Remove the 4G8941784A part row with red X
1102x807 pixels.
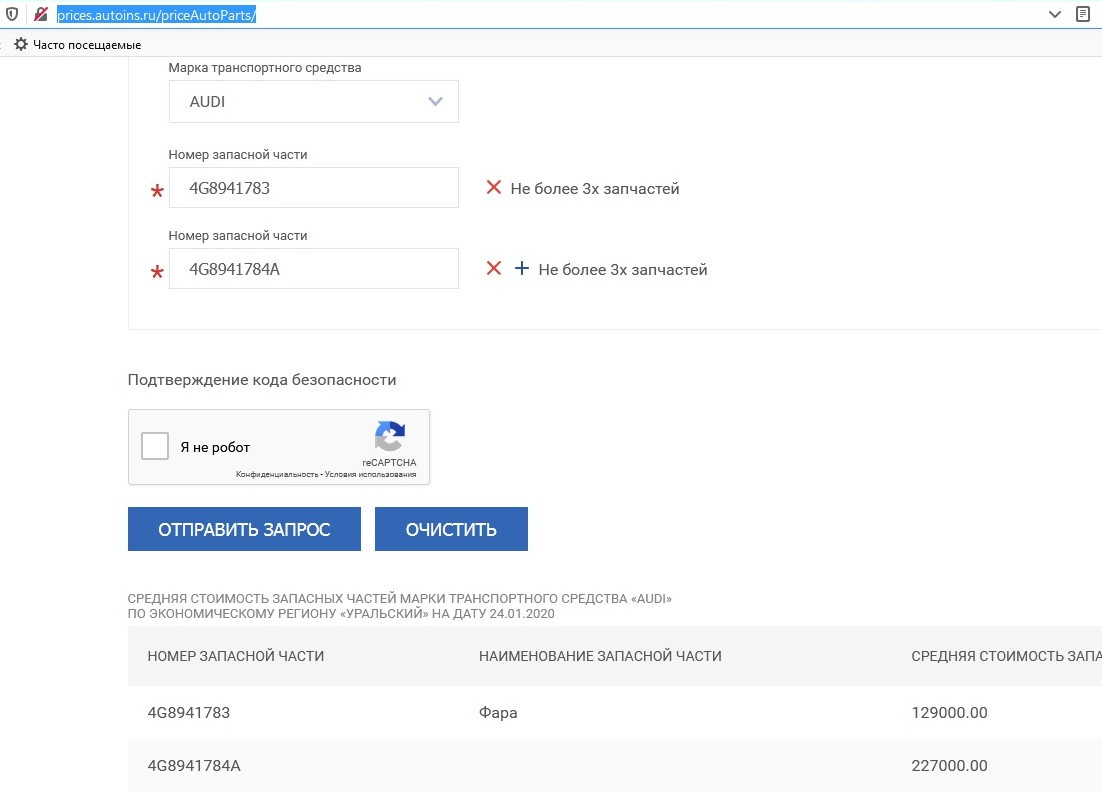(x=494, y=268)
